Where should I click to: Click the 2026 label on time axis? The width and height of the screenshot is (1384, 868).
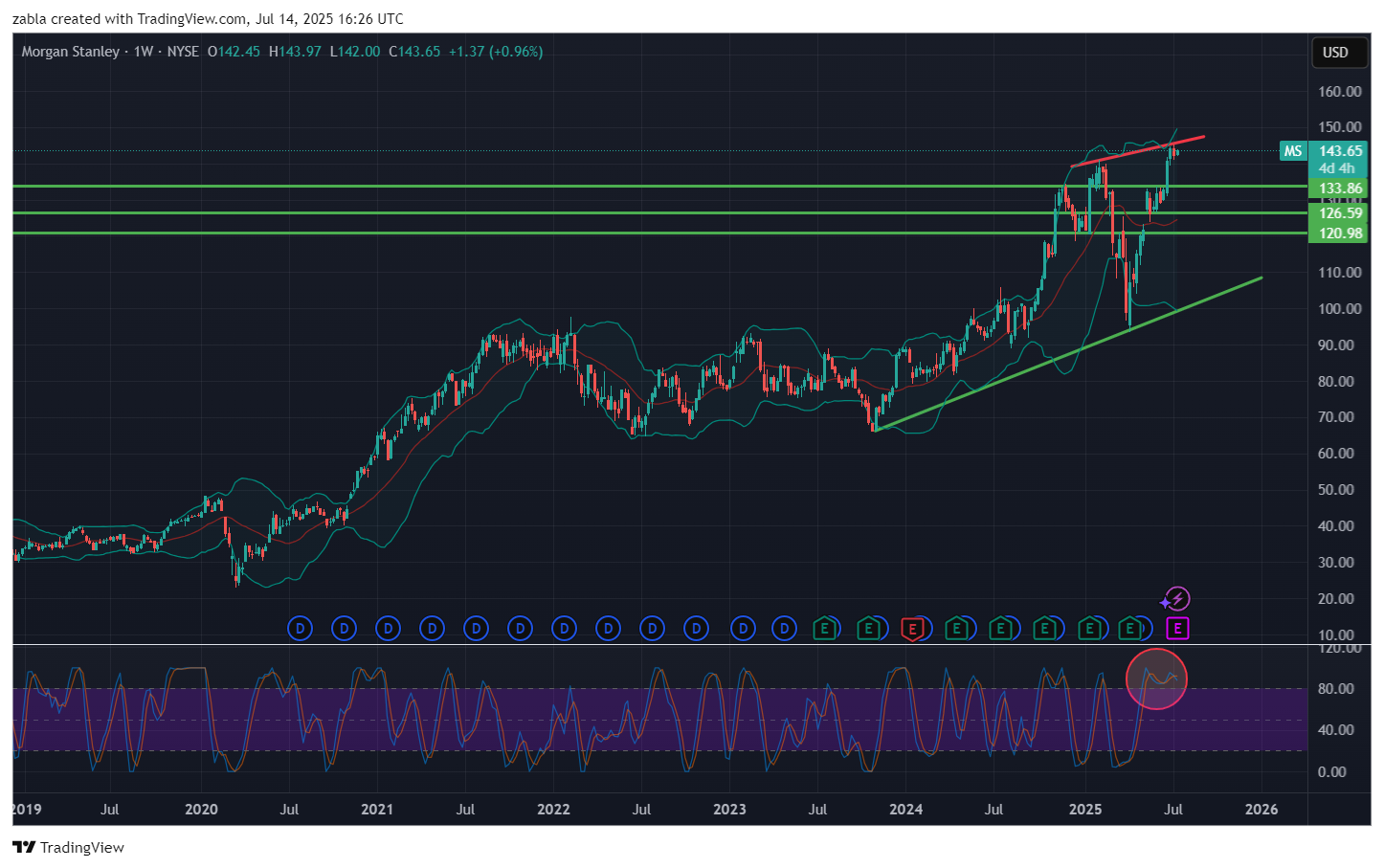pos(1261,810)
